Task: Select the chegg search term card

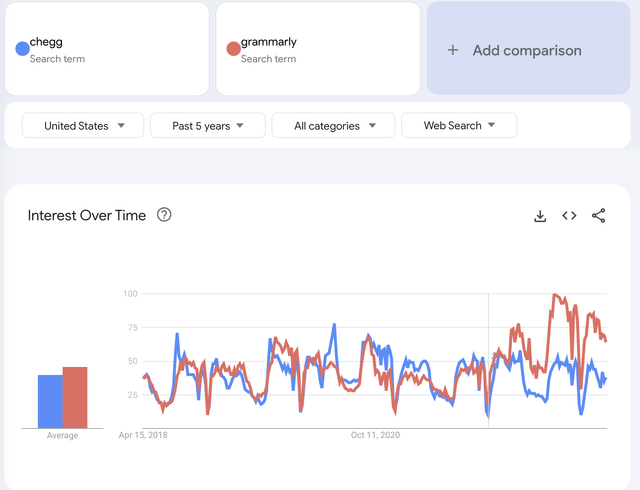Action: point(107,49)
